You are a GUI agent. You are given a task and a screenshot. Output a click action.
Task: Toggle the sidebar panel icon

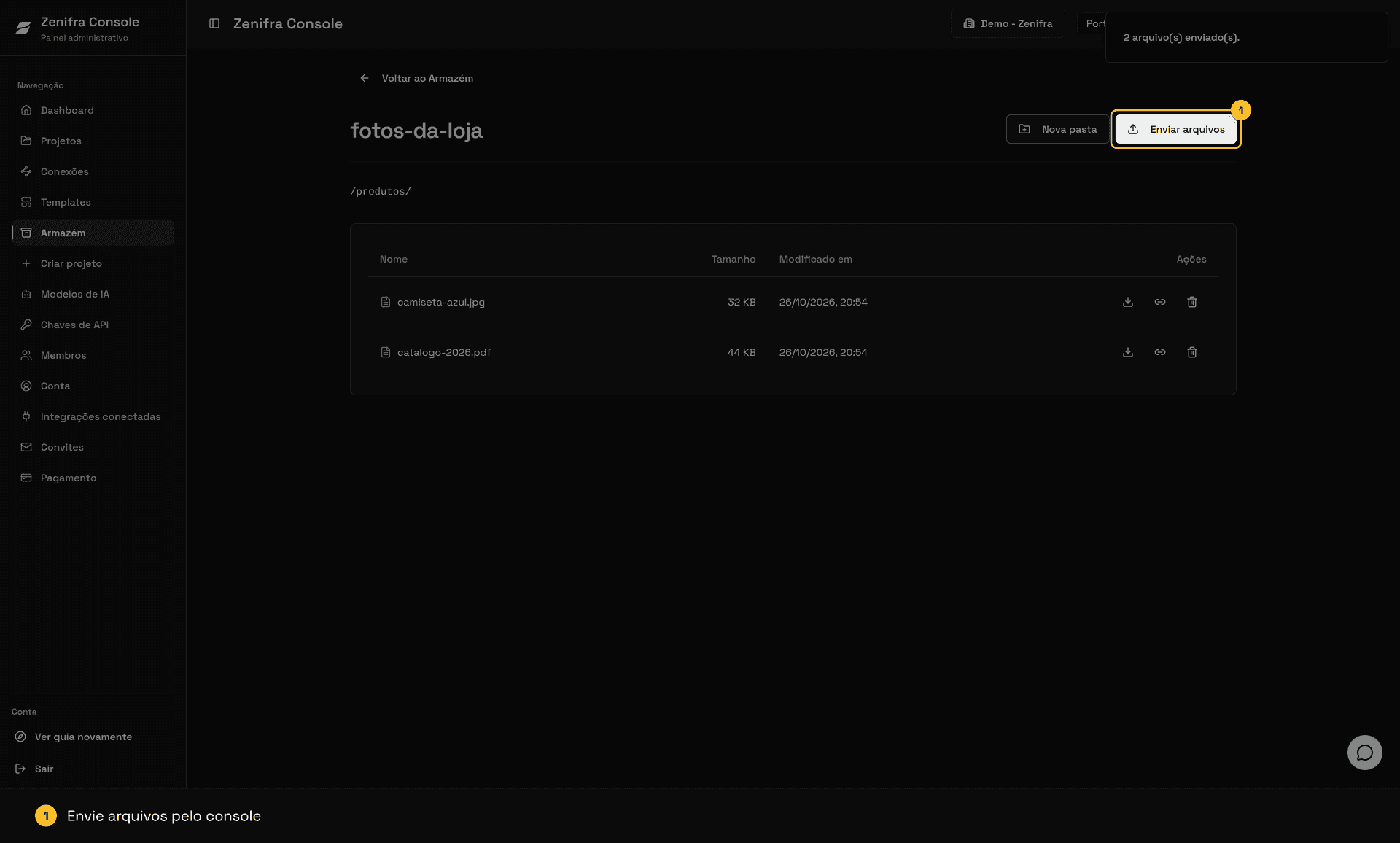[214, 23]
